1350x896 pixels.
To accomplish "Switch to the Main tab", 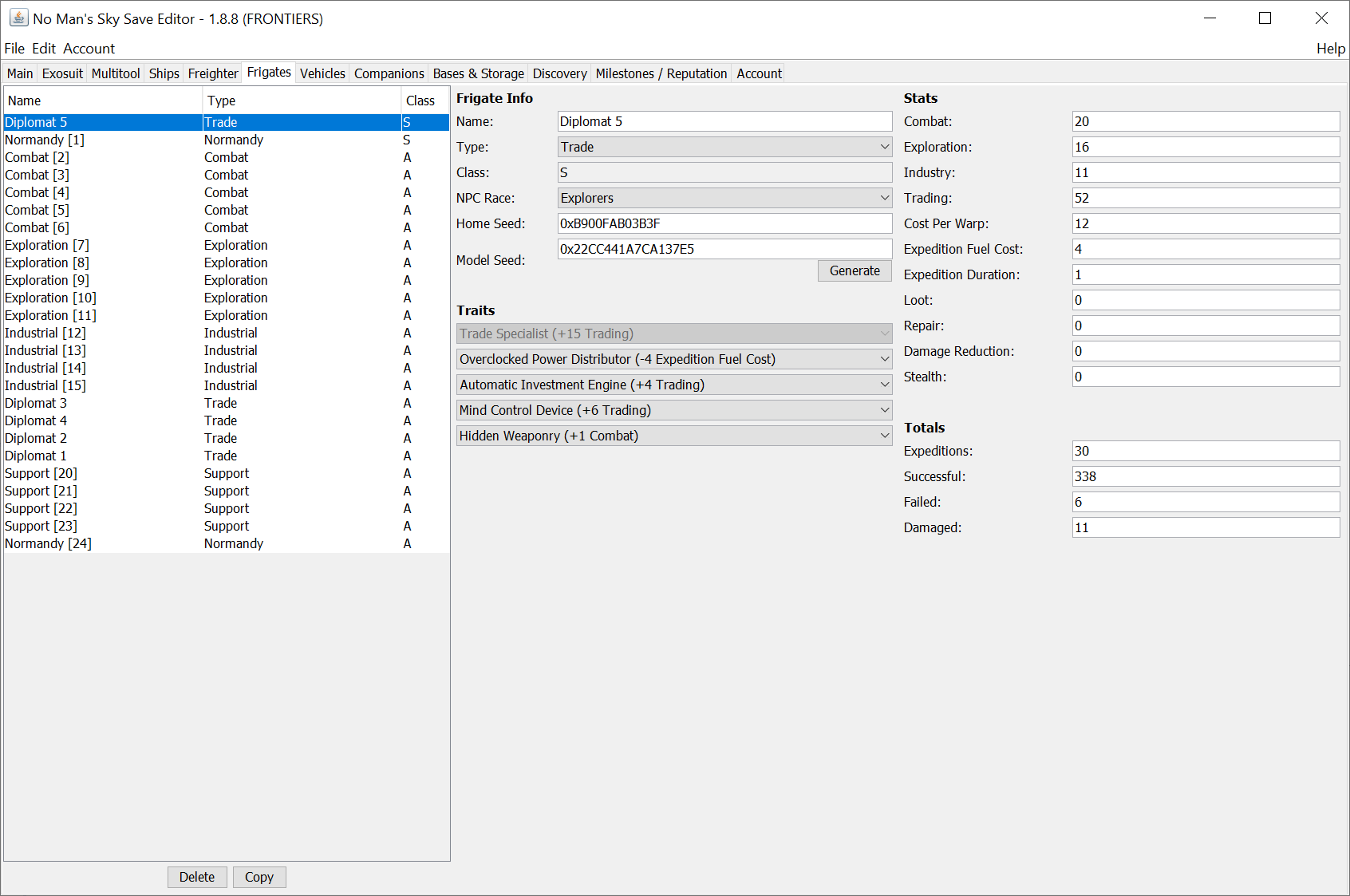I will tap(20, 73).
